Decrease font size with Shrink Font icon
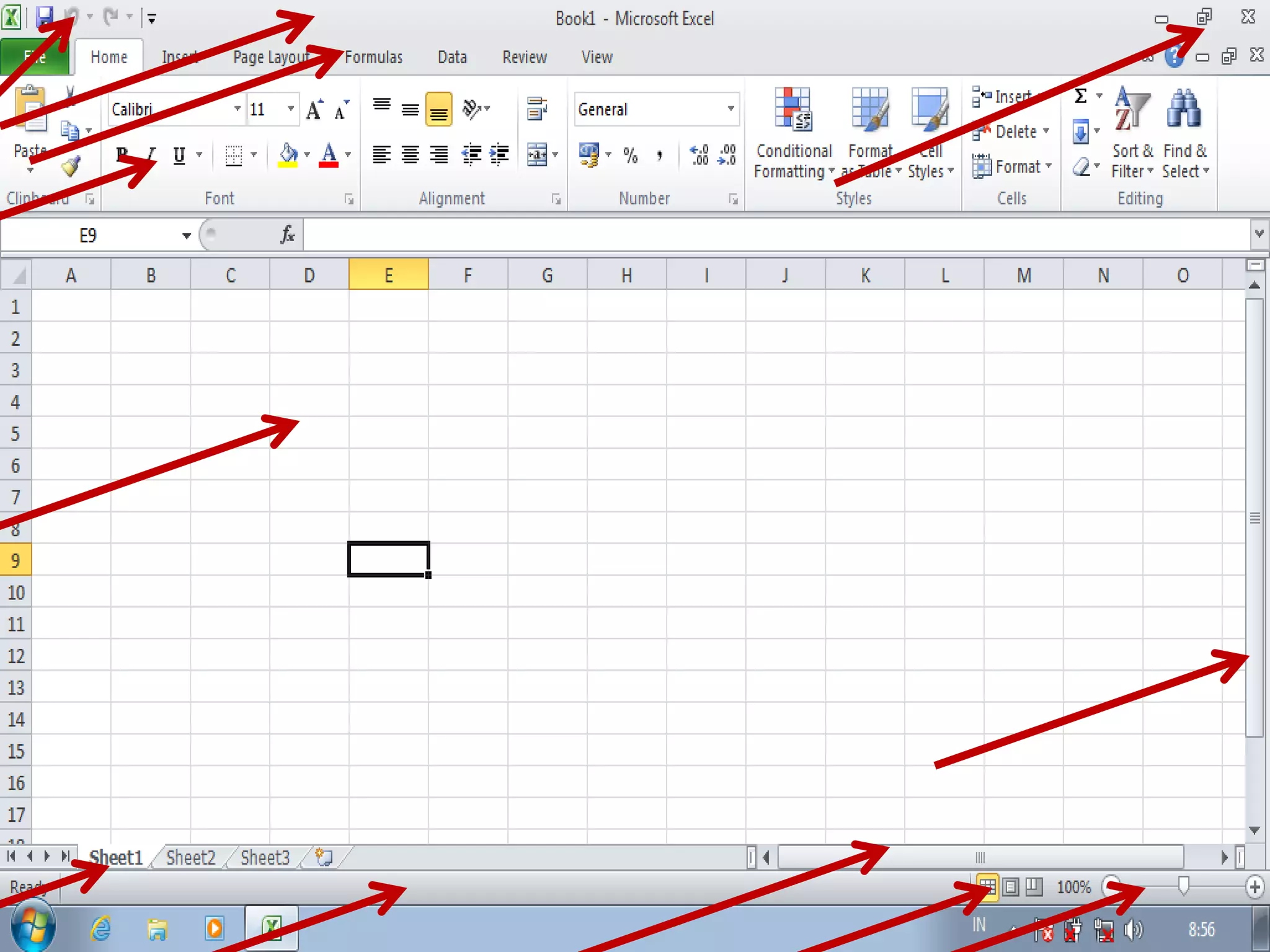Screen dimensions: 1270x952 [342, 110]
